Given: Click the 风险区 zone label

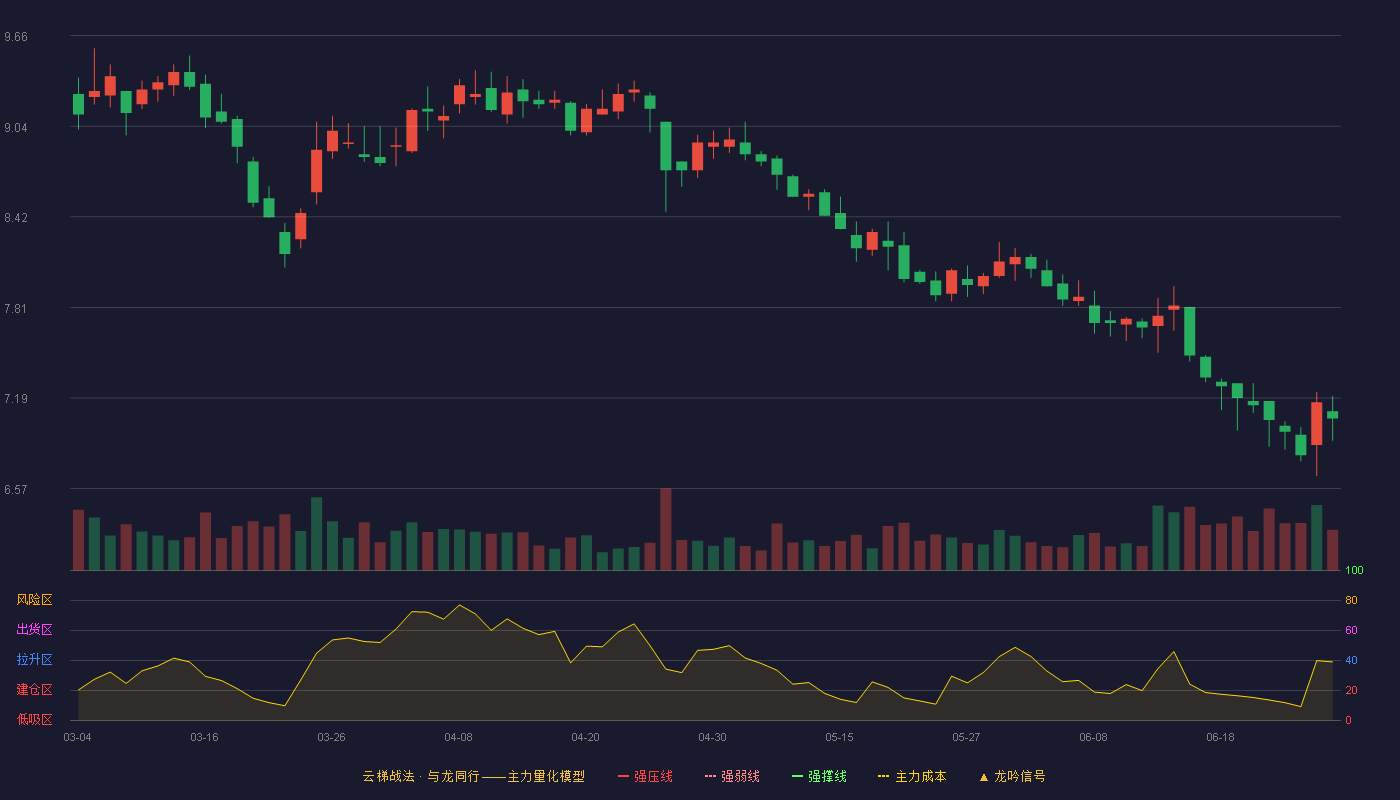Looking at the screenshot, I should click(x=34, y=600).
